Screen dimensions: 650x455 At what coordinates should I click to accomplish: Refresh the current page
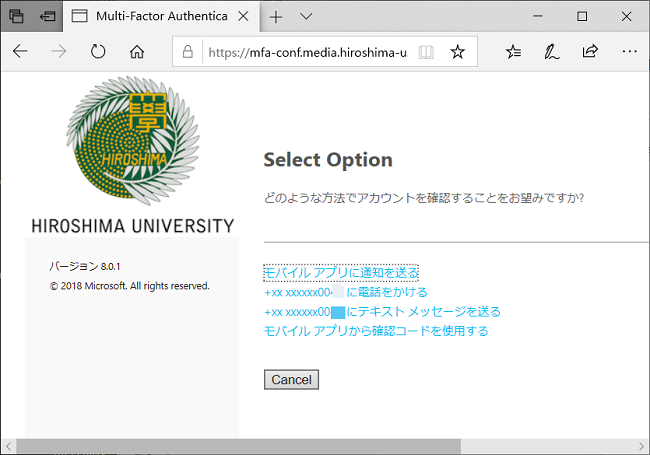coord(98,52)
